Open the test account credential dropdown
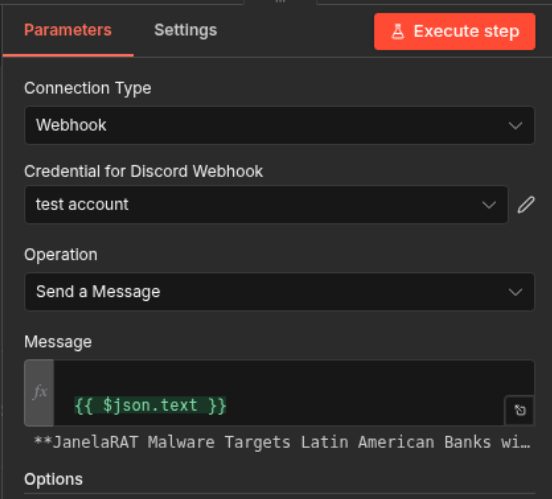Viewport: 552px width, 499px height. coord(266,204)
